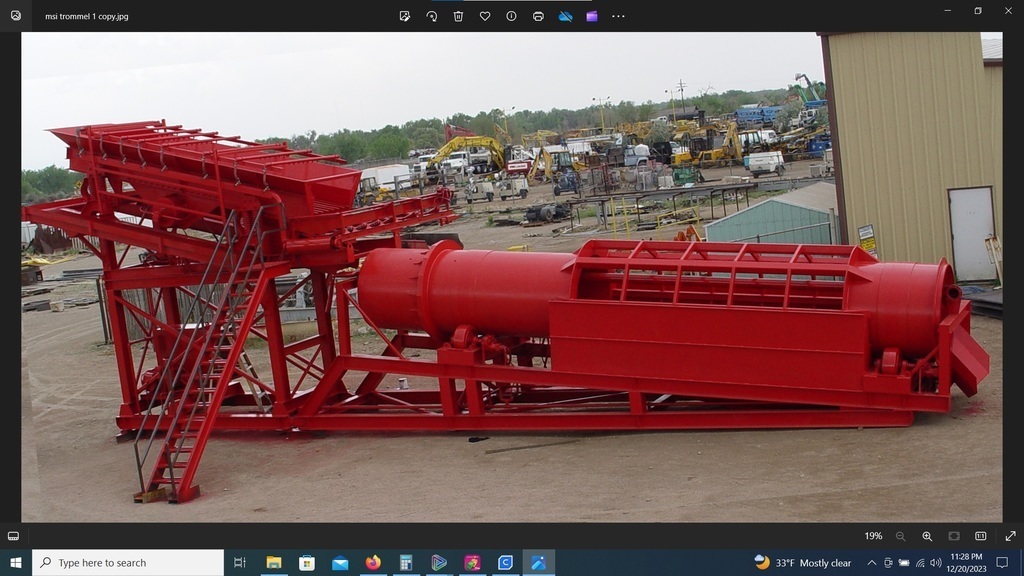The image size is (1024, 576).
Task: Click the Meet Now tray icon
Action: tap(888, 562)
